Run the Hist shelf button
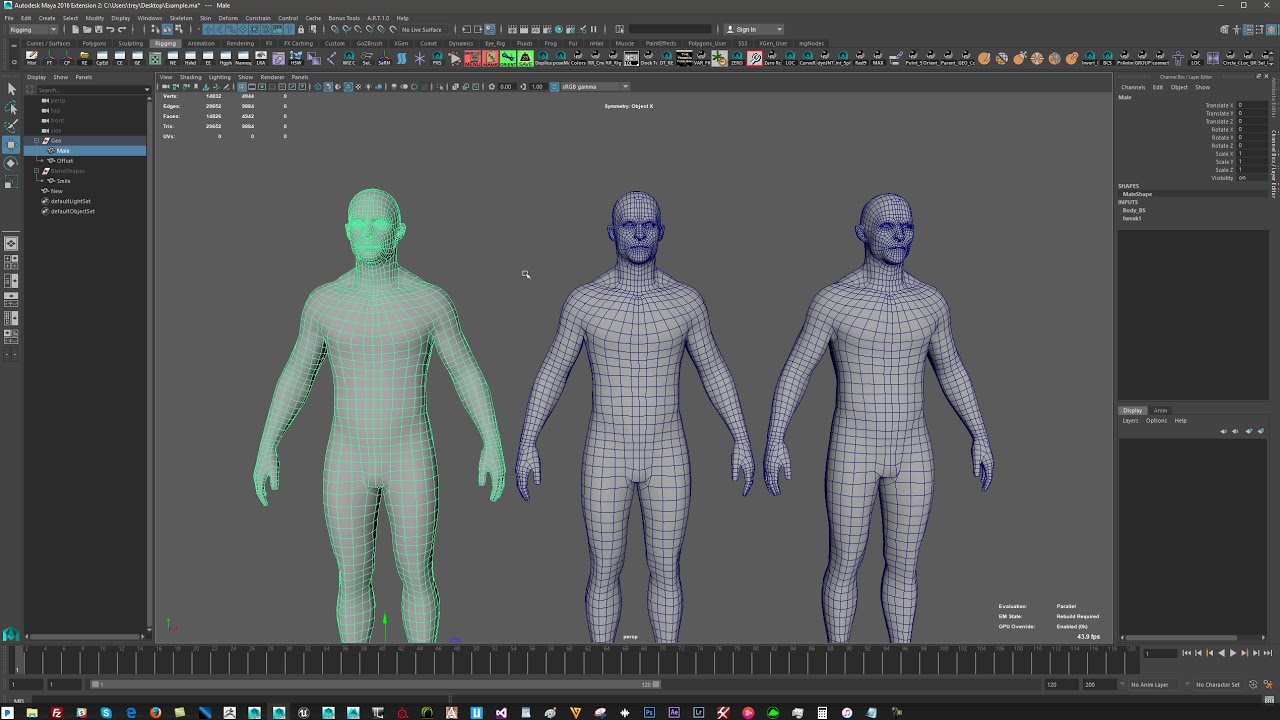The image size is (1280, 720). (31, 59)
